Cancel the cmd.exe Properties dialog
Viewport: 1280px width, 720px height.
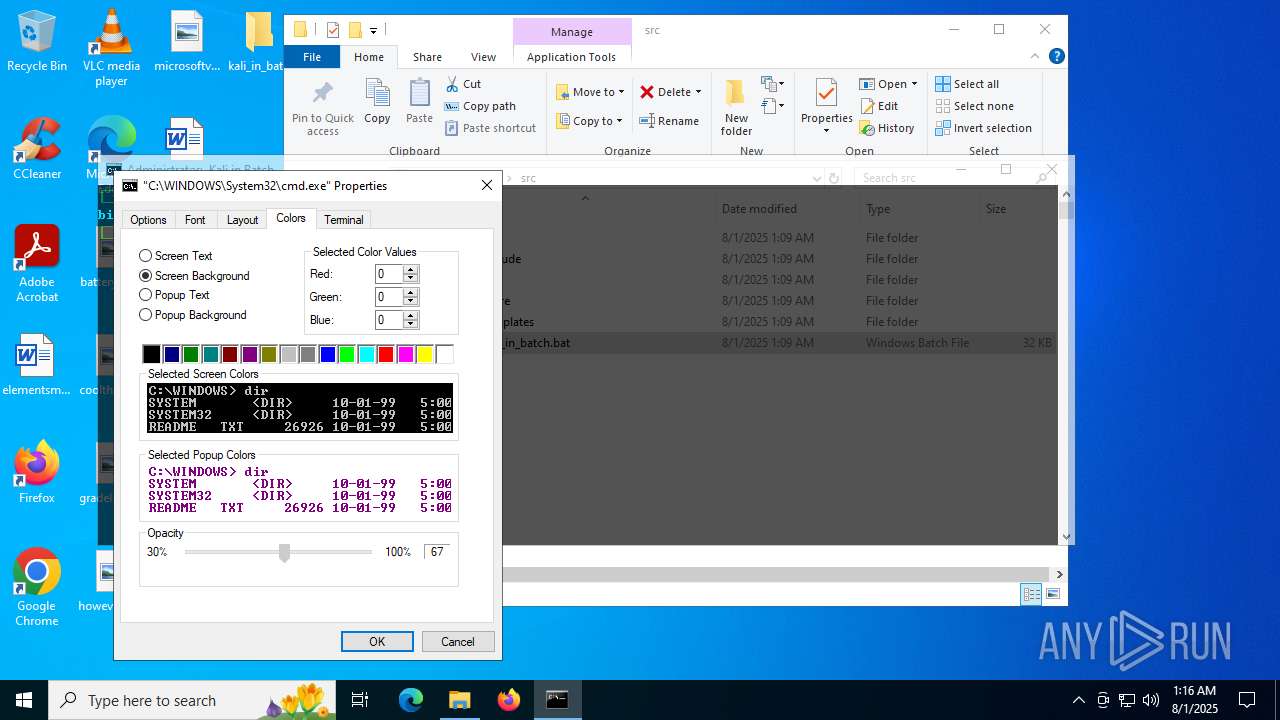pos(458,642)
